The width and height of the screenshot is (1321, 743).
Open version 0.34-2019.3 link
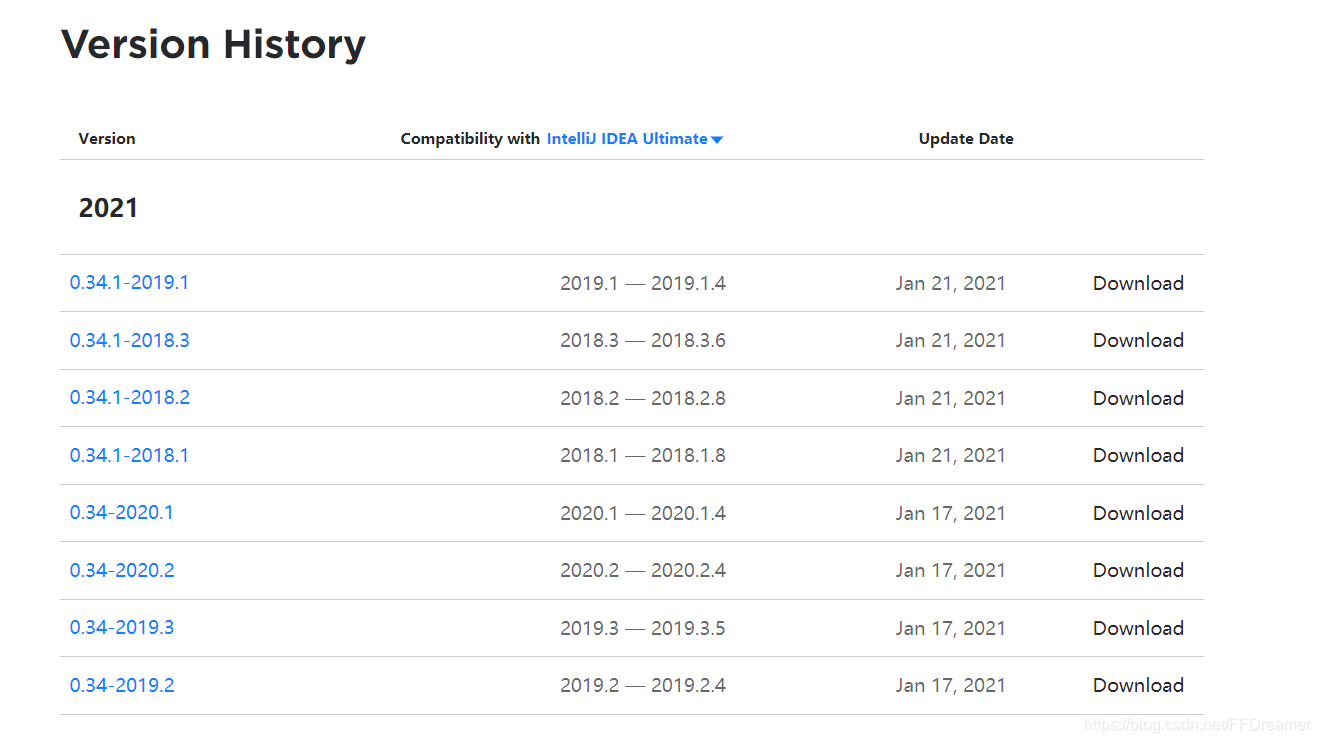click(122, 628)
